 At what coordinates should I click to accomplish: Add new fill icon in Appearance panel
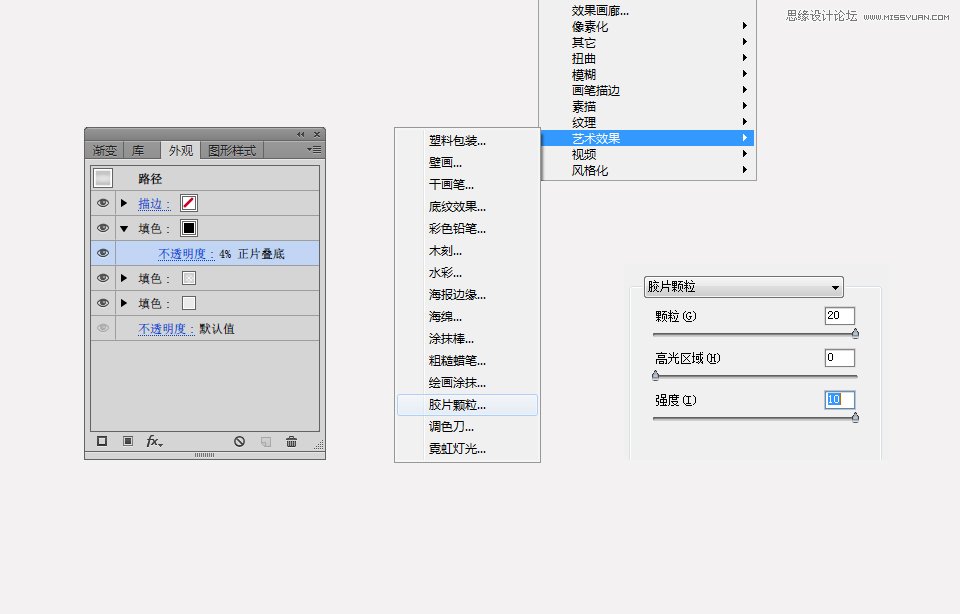click(x=127, y=441)
